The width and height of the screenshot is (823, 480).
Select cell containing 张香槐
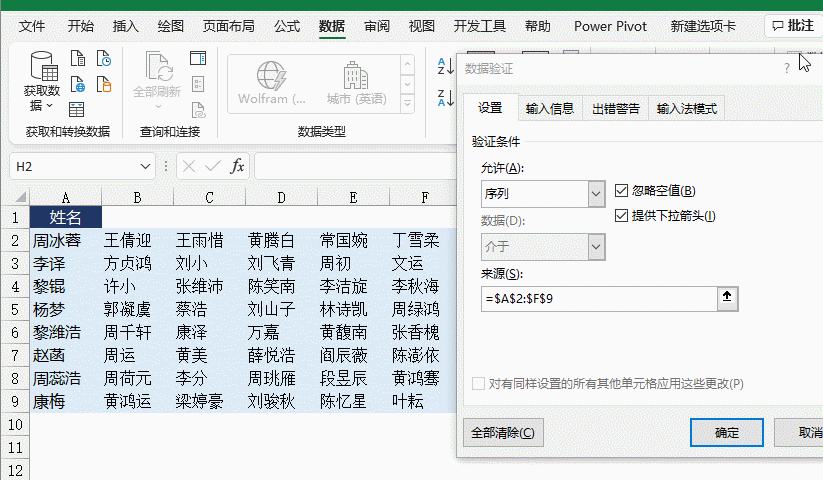tap(423, 332)
